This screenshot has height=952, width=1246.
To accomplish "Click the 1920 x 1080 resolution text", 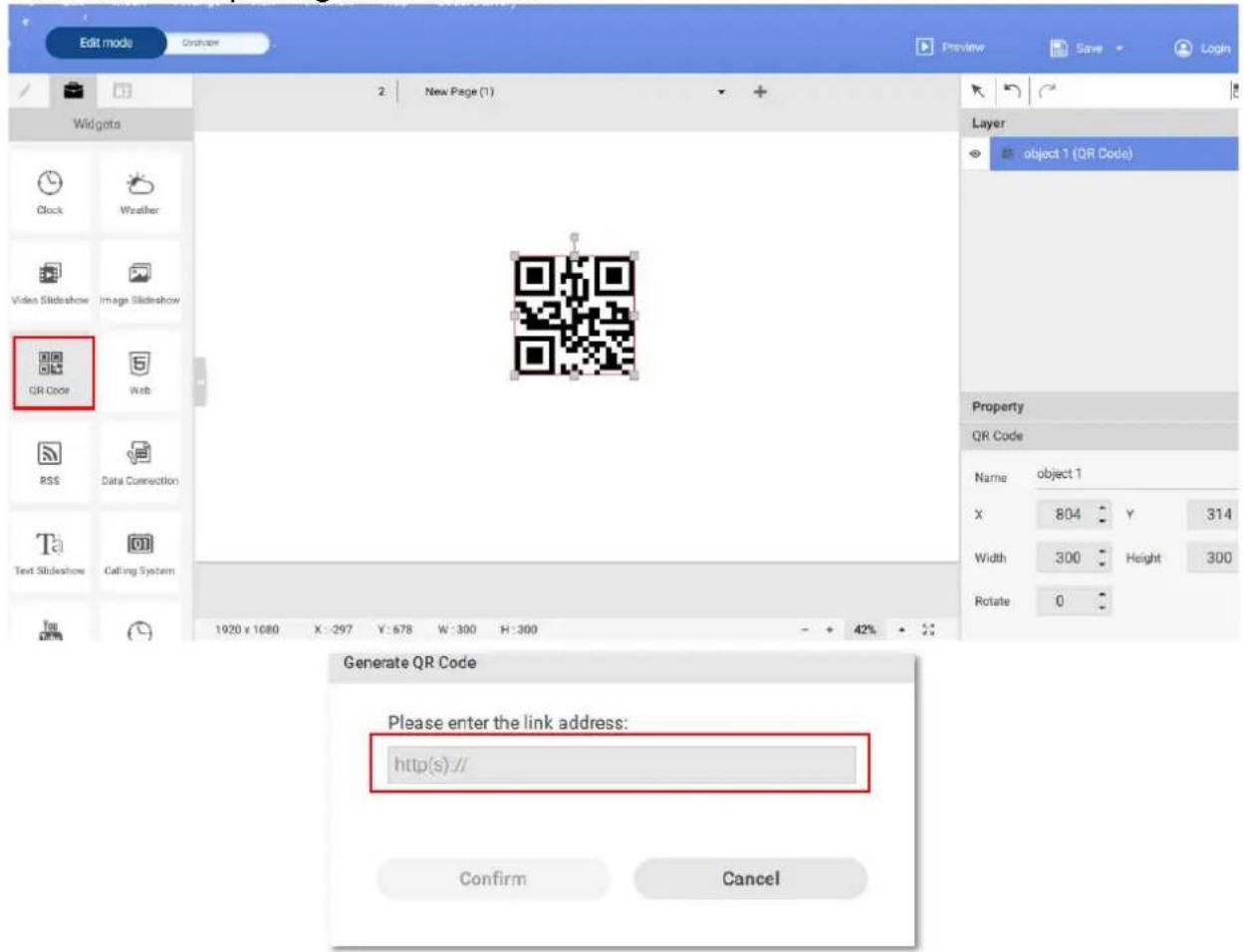I will [247, 630].
